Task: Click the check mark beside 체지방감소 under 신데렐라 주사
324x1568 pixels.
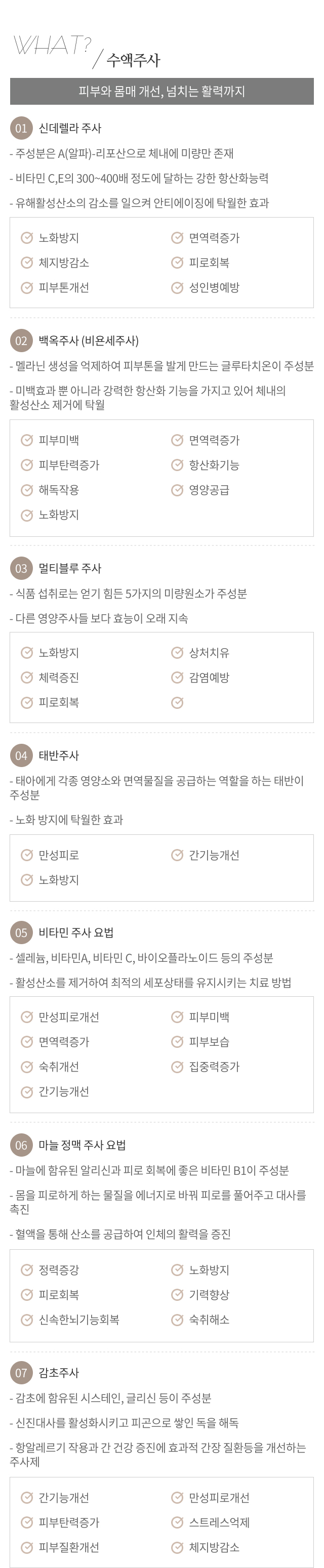Action: tap(27, 263)
